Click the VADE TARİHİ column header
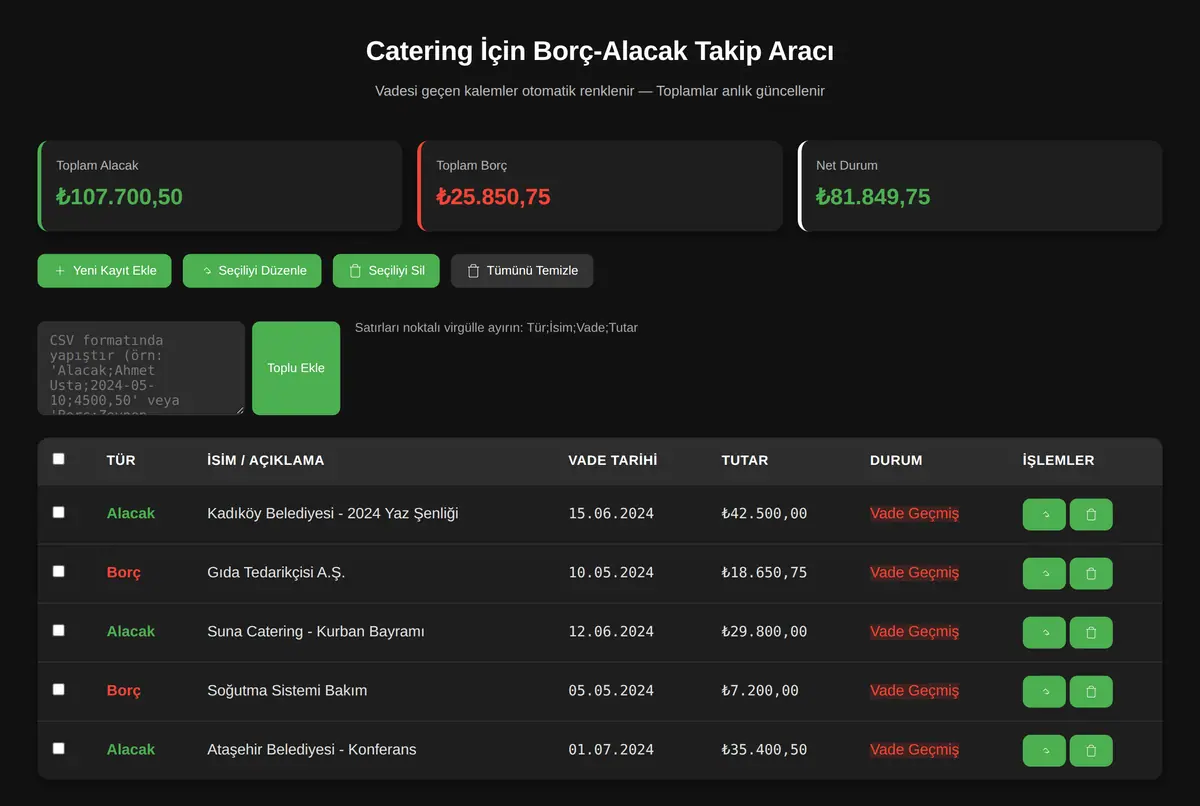 613,461
